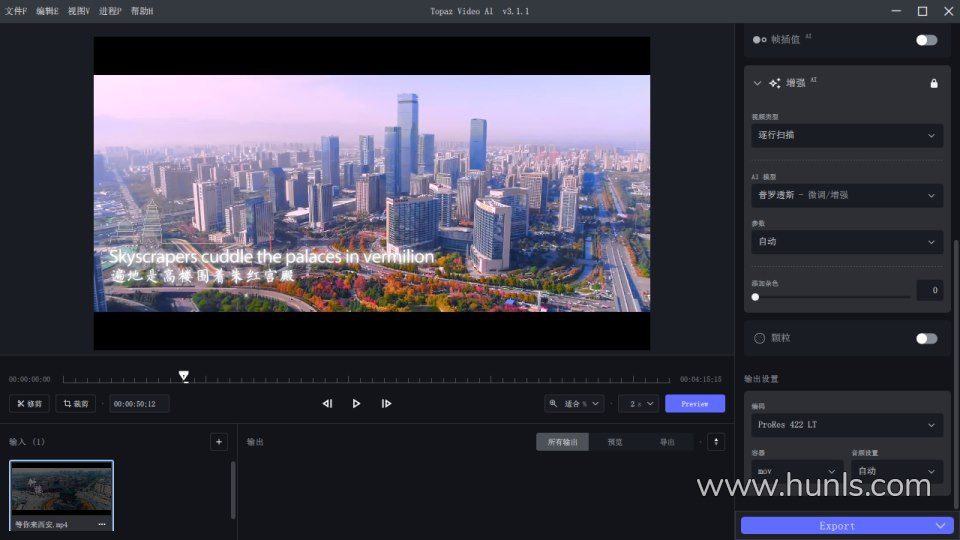Image resolution: width=960 pixels, height=540 pixels.
Task: Open the 普罗透斯 AI model dropdown
Action: pyautogui.click(x=847, y=195)
